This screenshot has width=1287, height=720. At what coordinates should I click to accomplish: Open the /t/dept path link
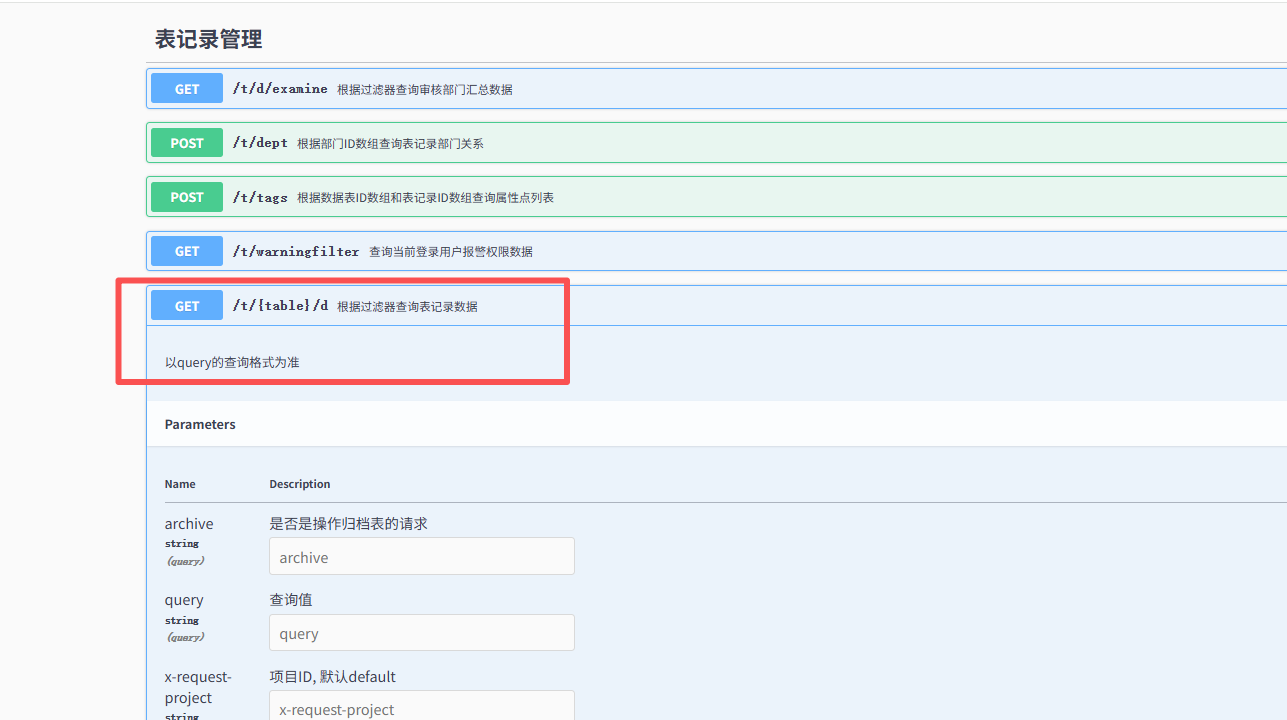point(260,143)
